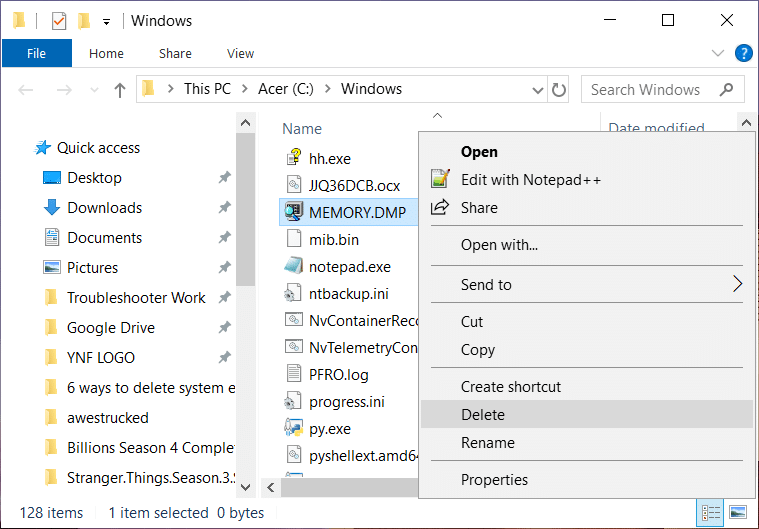Expand the ribbon with the chevron

[x=717, y=53]
